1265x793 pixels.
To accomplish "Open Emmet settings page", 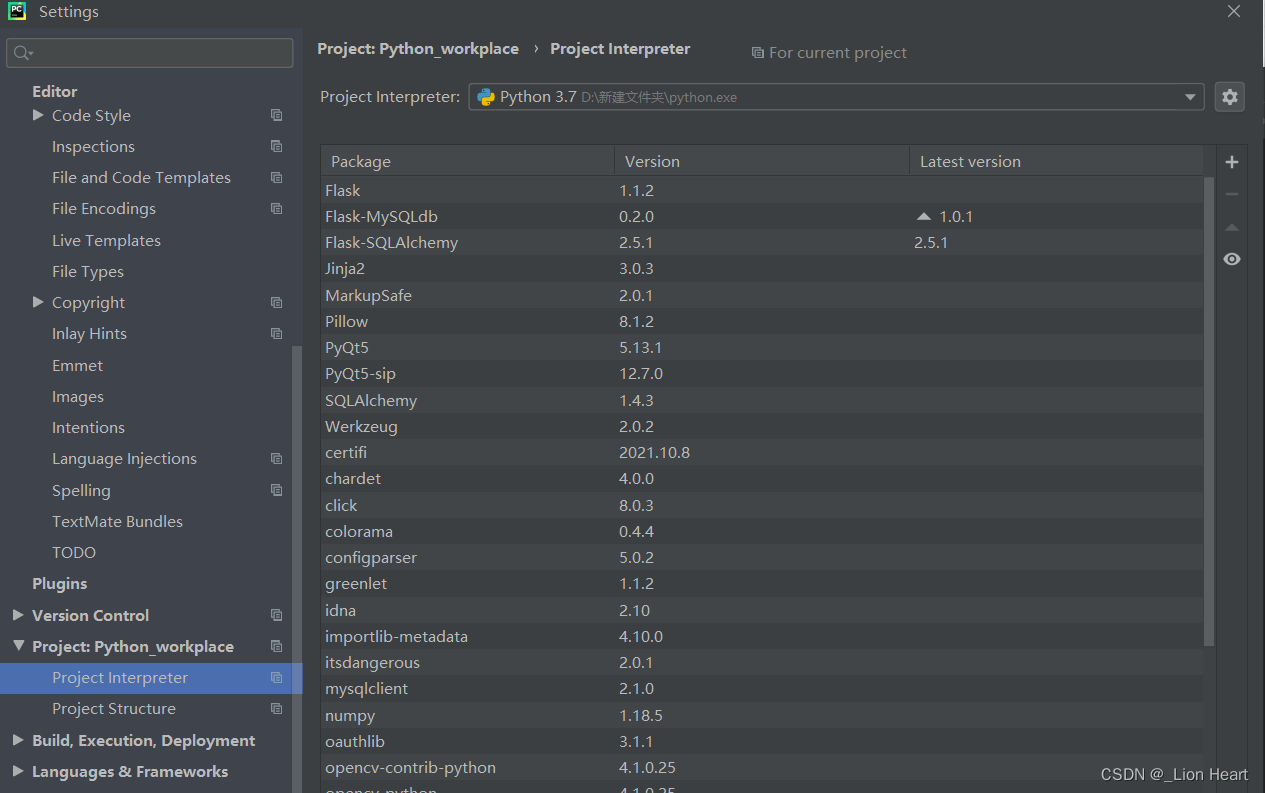I will coord(77,365).
